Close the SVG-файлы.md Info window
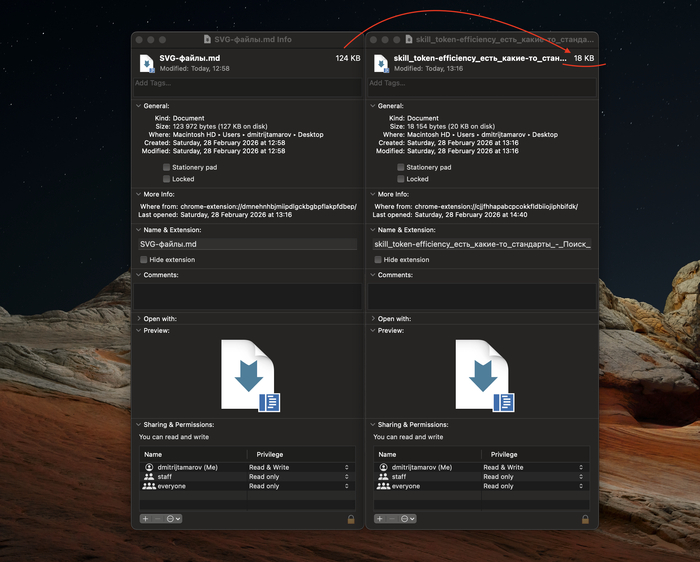Image resolution: width=700 pixels, height=562 pixels. click(x=139, y=40)
